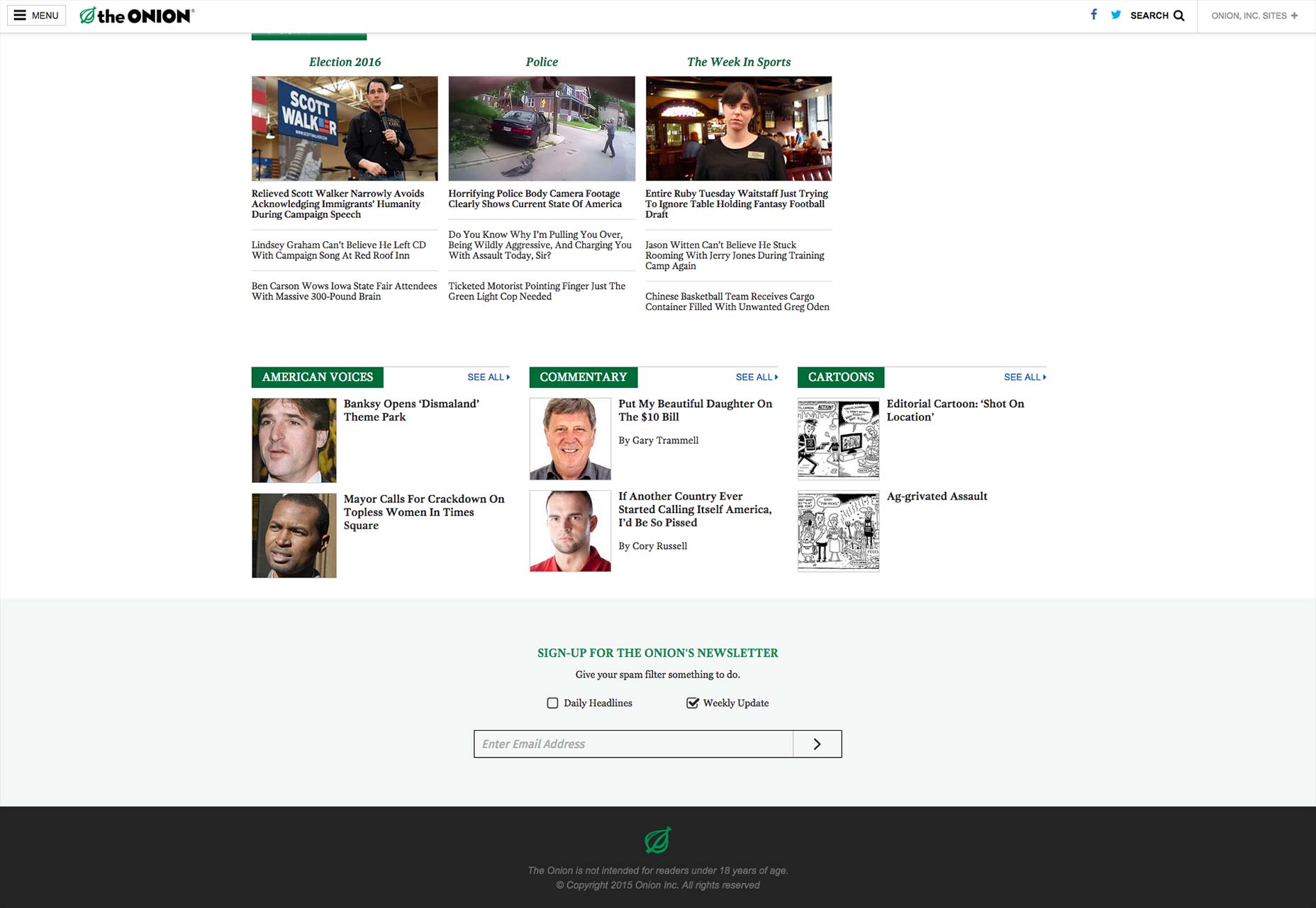Image resolution: width=1316 pixels, height=908 pixels.
Task: Click the search magnifying glass icon
Action: pyautogui.click(x=1179, y=16)
